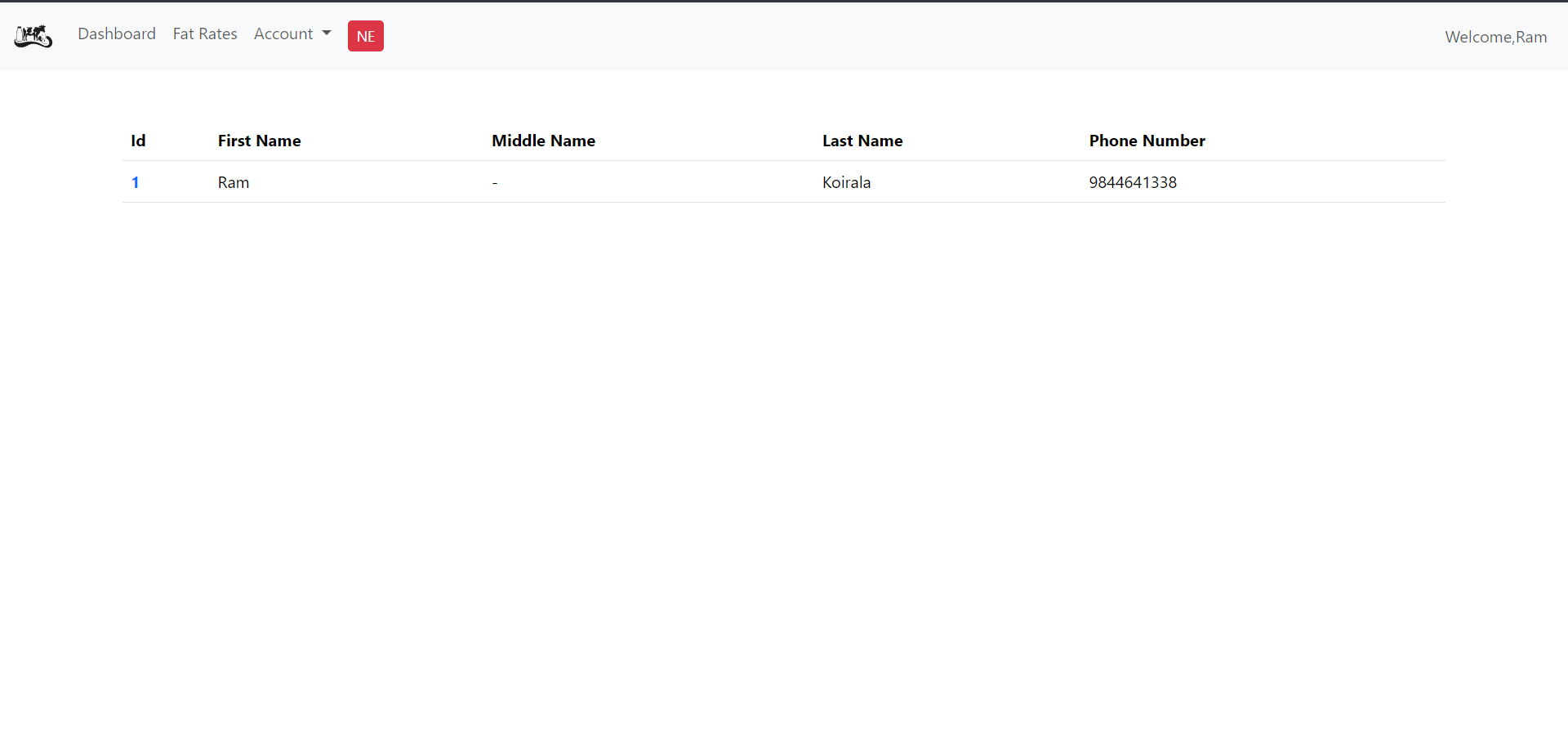The image size is (1568, 733).
Task: Click the first name cell Ram
Action: click(x=234, y=182)
